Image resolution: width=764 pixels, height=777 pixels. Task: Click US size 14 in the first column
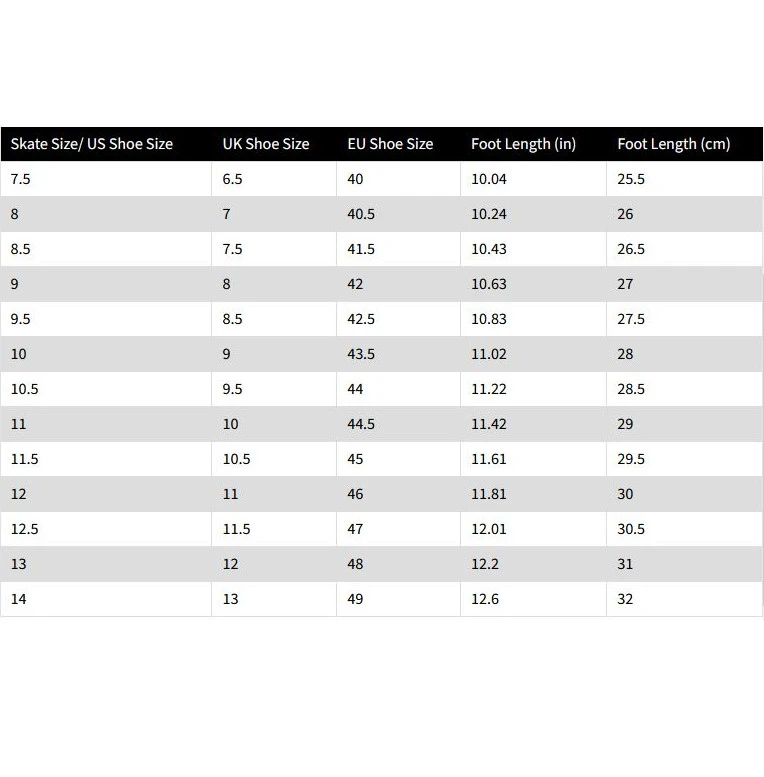[19, 599]
